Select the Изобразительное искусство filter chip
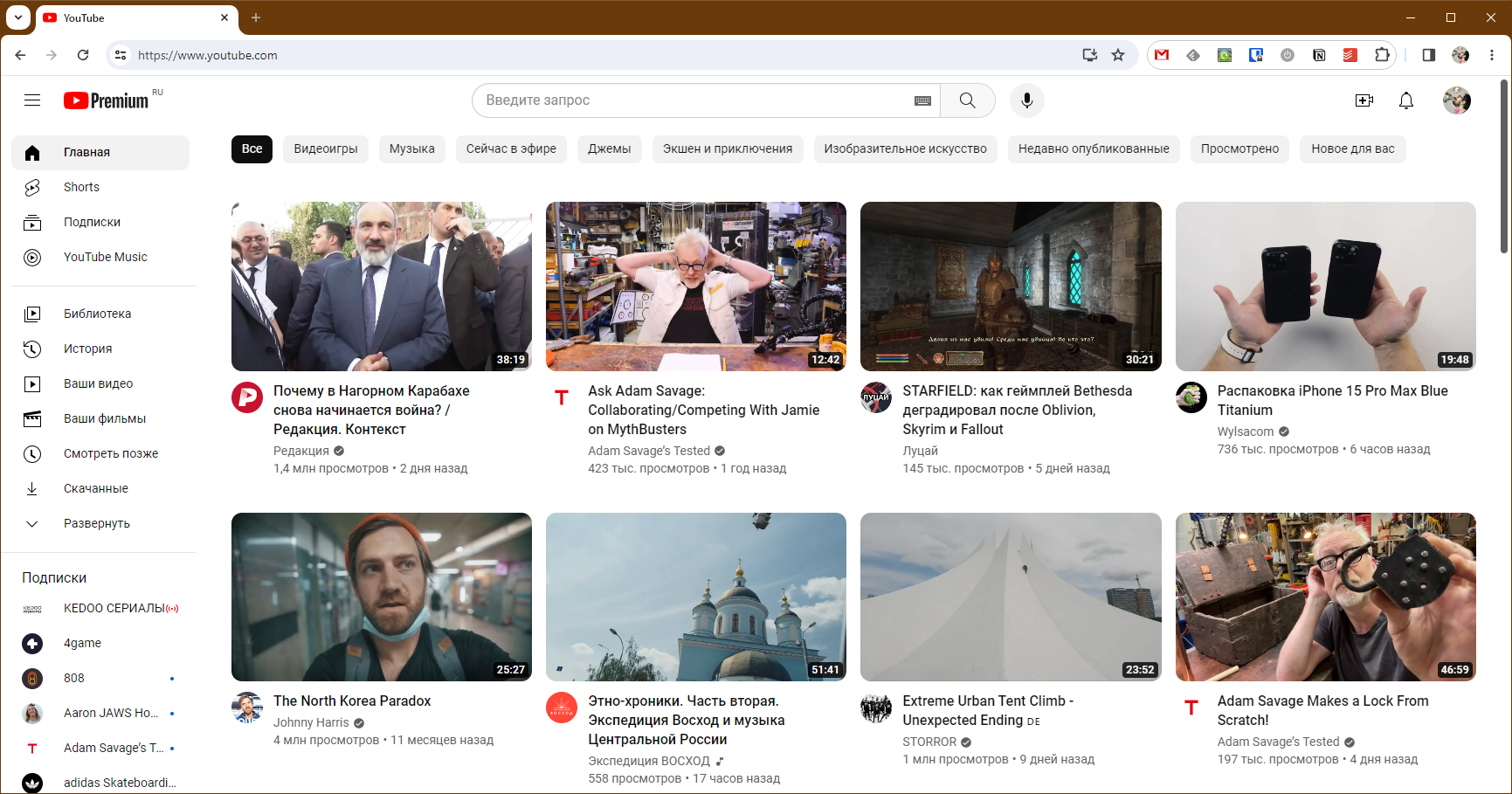Screen dimensions: 1512x794 906,149
